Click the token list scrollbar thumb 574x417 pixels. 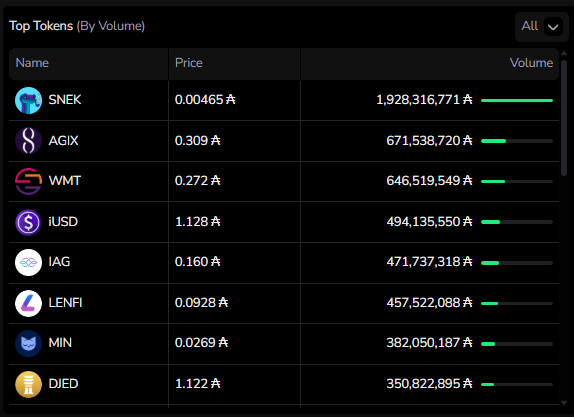(564, 118)
